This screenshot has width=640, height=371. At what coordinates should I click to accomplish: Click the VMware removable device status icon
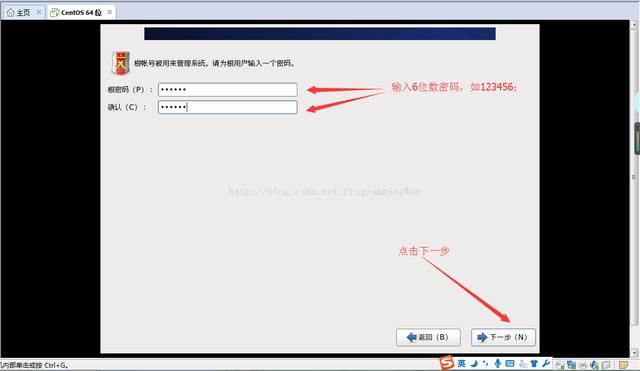tap(607, 364)
